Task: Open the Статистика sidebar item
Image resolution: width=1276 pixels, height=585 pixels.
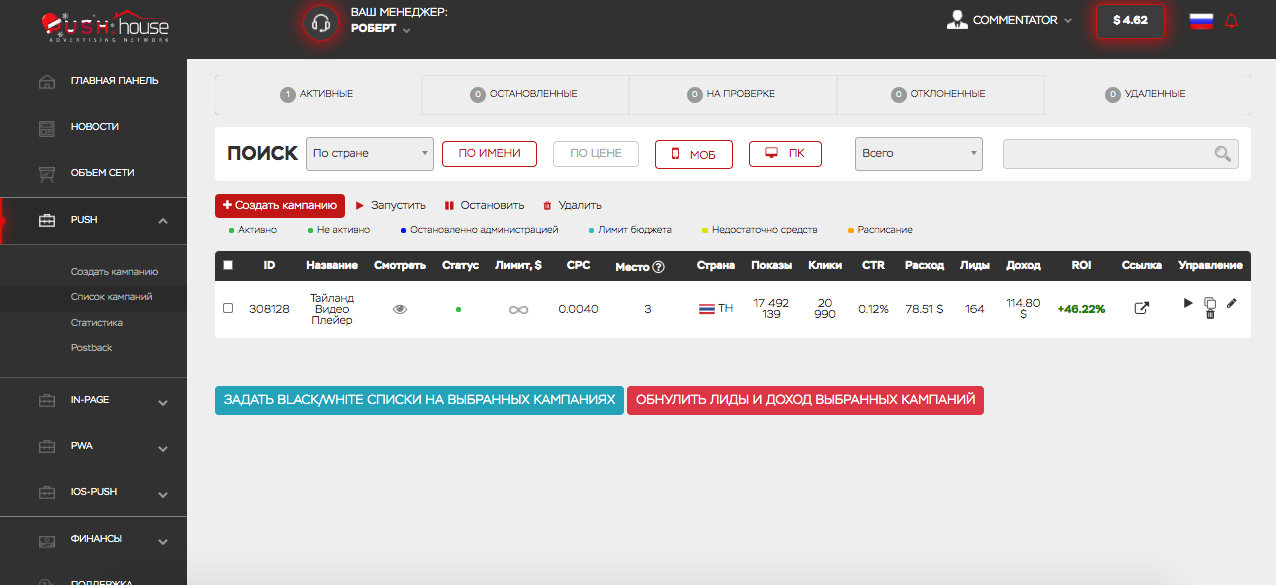Action: click(x=96, y=323)
